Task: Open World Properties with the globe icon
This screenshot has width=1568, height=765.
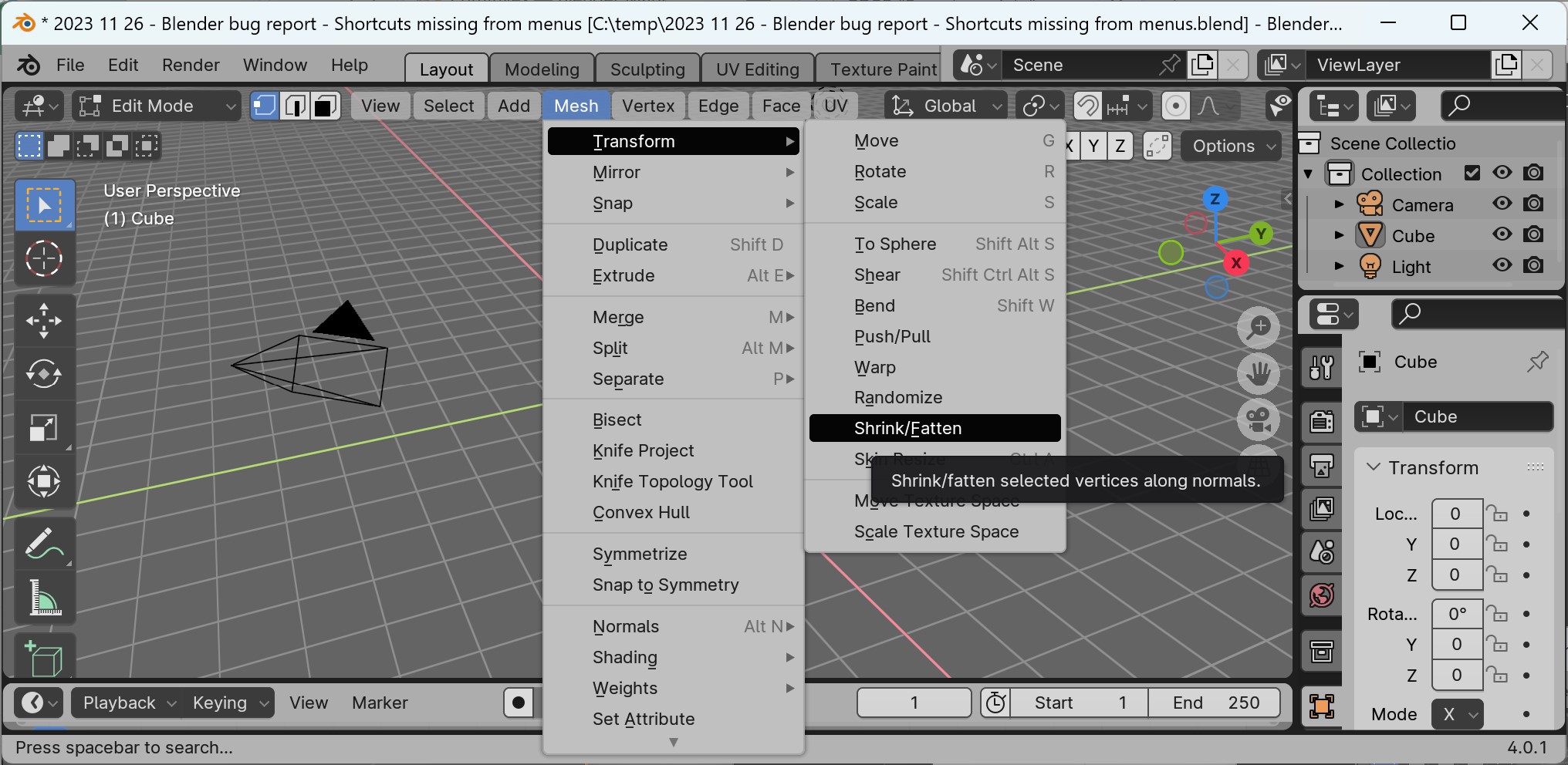Action: [x=1321, y=596]
